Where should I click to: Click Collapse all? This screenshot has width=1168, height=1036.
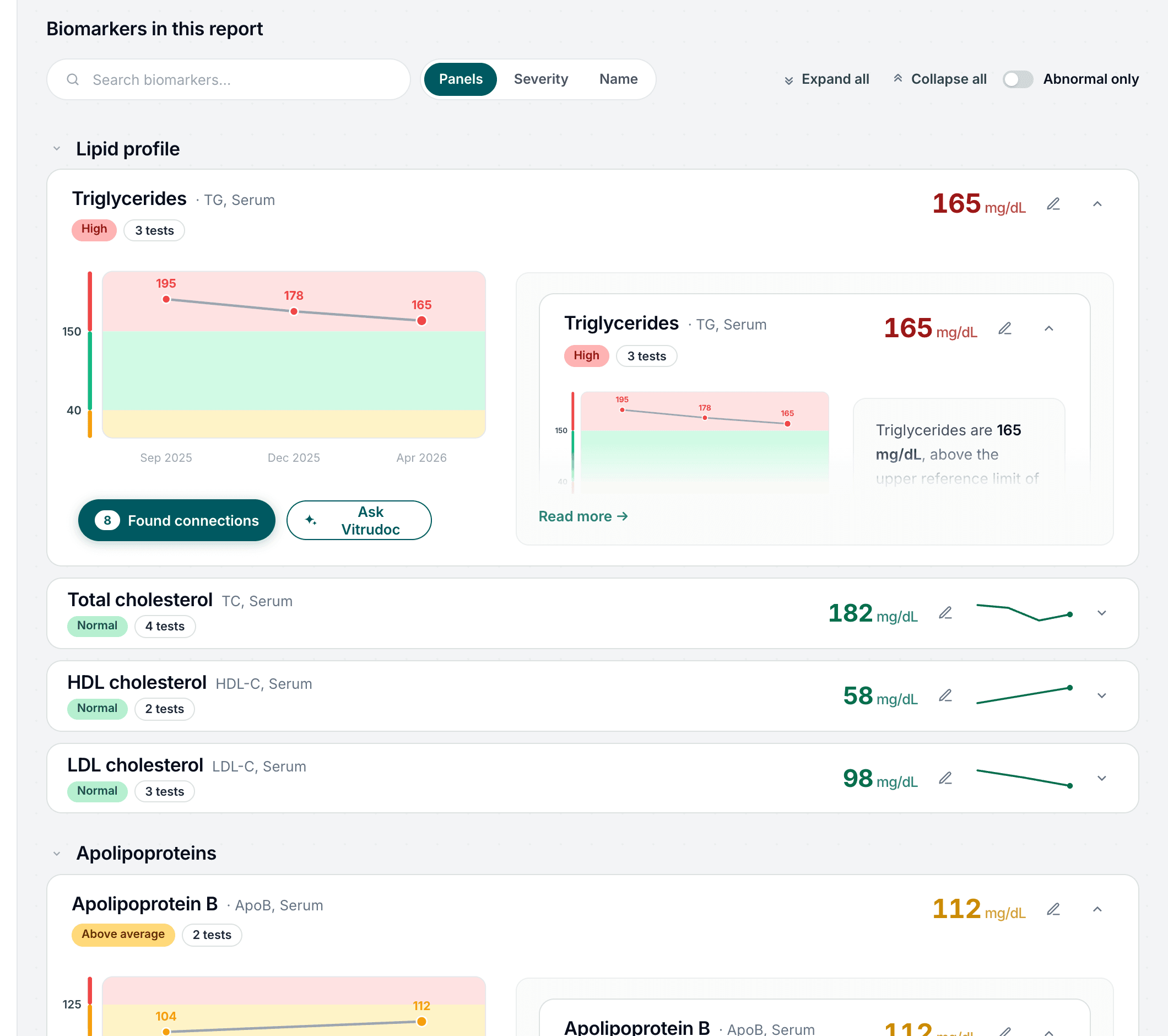(939, 79)
